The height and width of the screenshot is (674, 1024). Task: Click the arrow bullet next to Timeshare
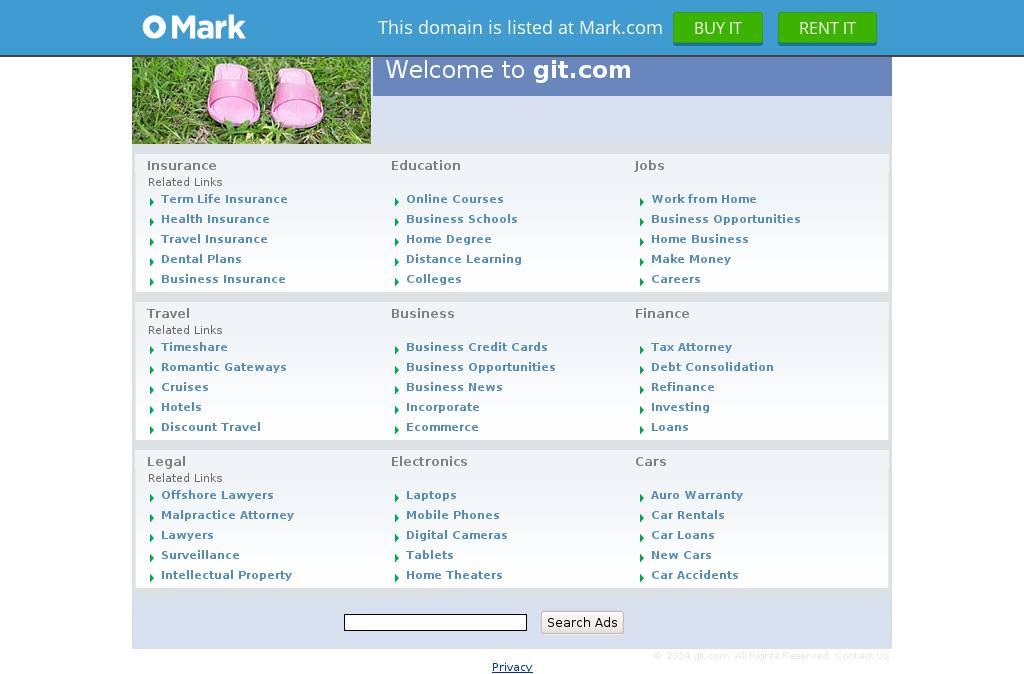[152, 349]
